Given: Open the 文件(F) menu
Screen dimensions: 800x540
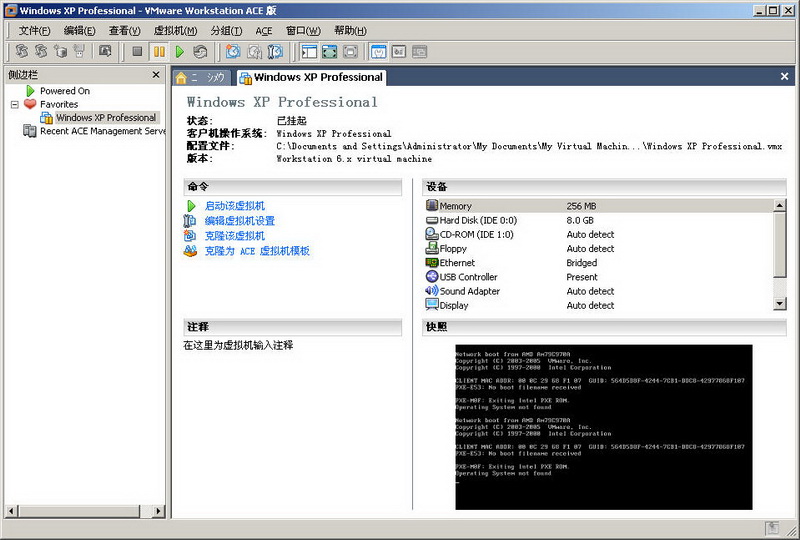Looking at the screenshot, I should tap(35, 31).
